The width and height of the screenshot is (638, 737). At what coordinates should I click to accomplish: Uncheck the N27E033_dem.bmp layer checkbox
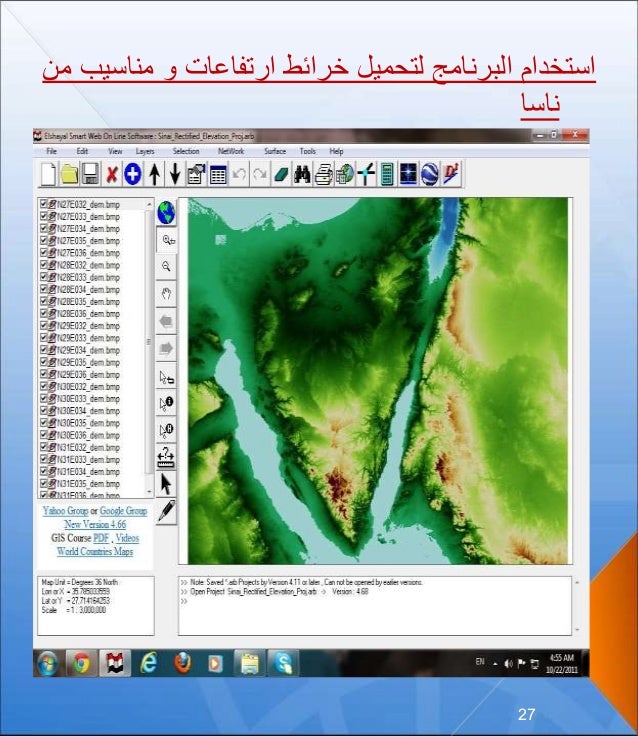(x=44, y=216)
